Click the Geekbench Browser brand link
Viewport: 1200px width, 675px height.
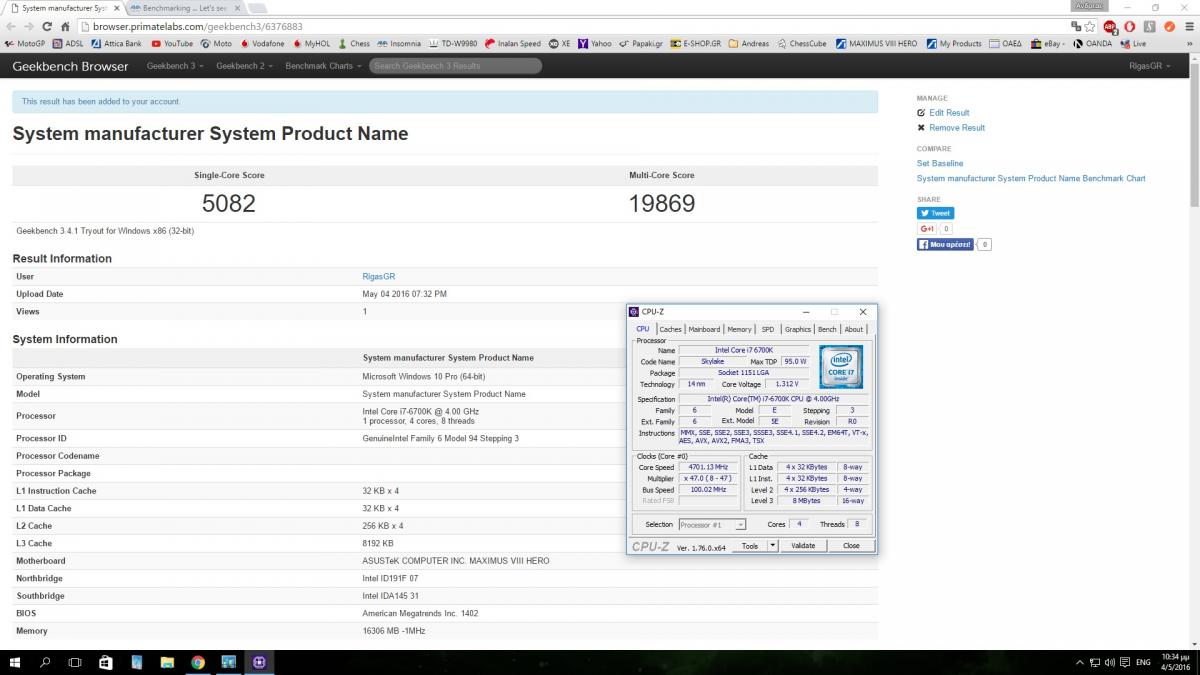70,66
